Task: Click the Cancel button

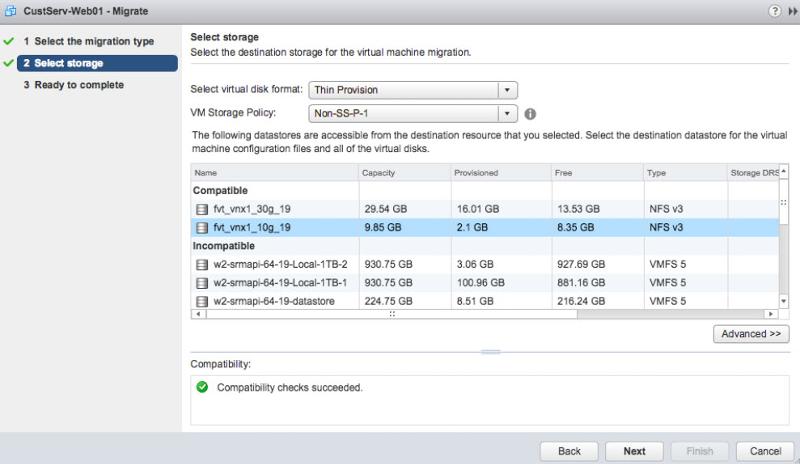Action: click(765, 451)
